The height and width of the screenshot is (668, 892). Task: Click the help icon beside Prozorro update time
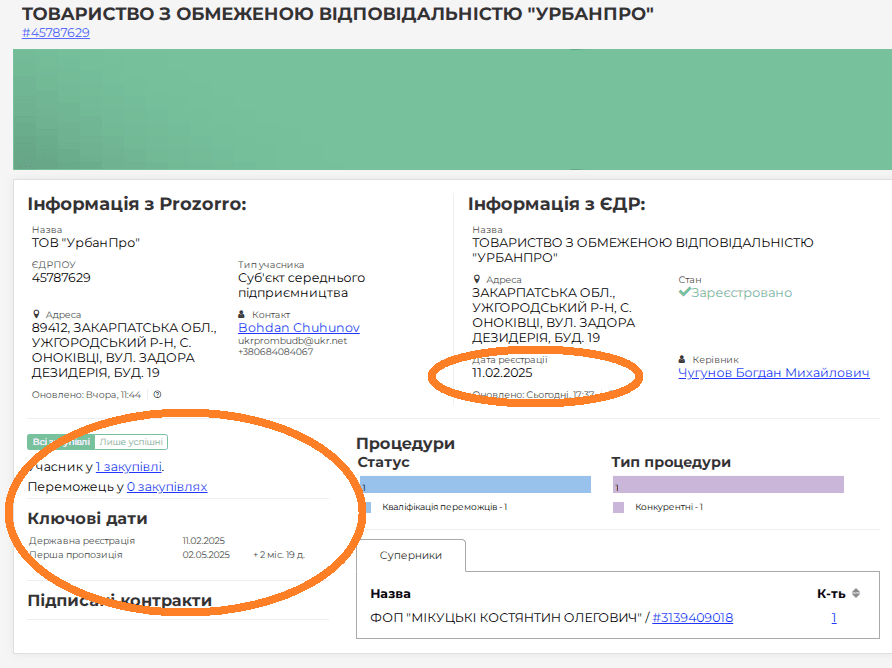[x=157, y=394]
